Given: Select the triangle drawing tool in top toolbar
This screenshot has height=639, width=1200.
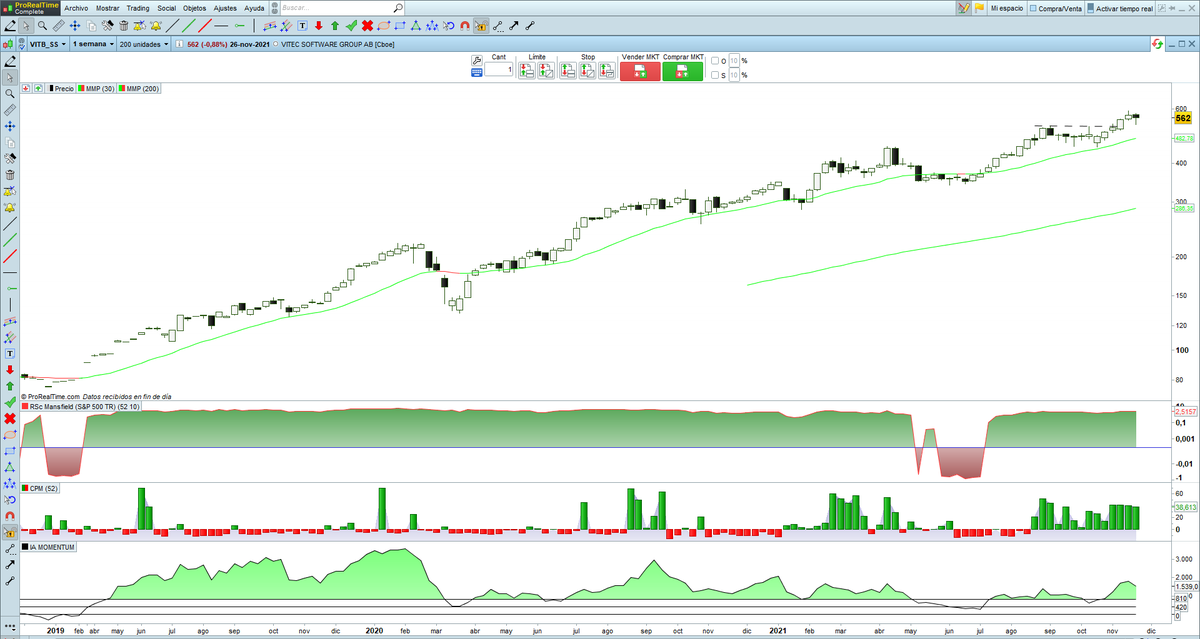Looking at the screenshot, I should (416, 25).
